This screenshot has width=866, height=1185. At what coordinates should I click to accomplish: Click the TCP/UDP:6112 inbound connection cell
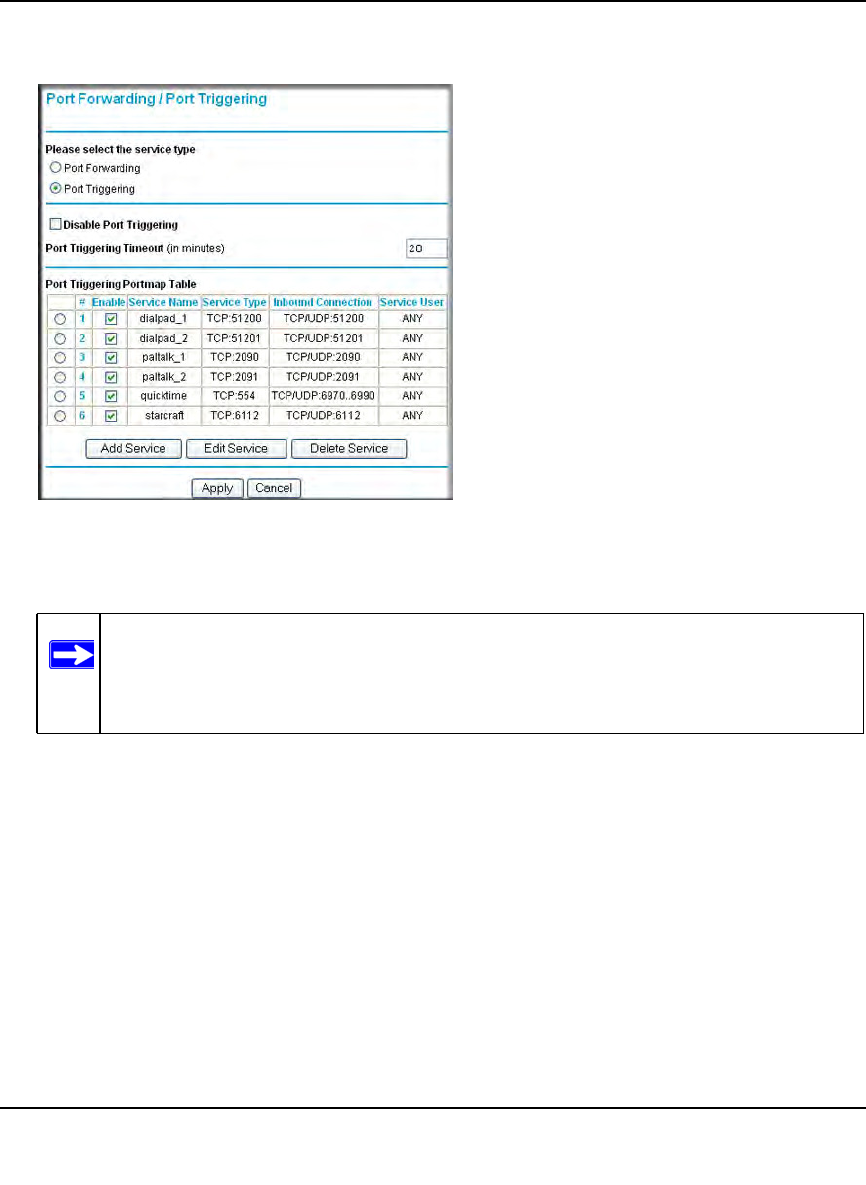[323, 416]
